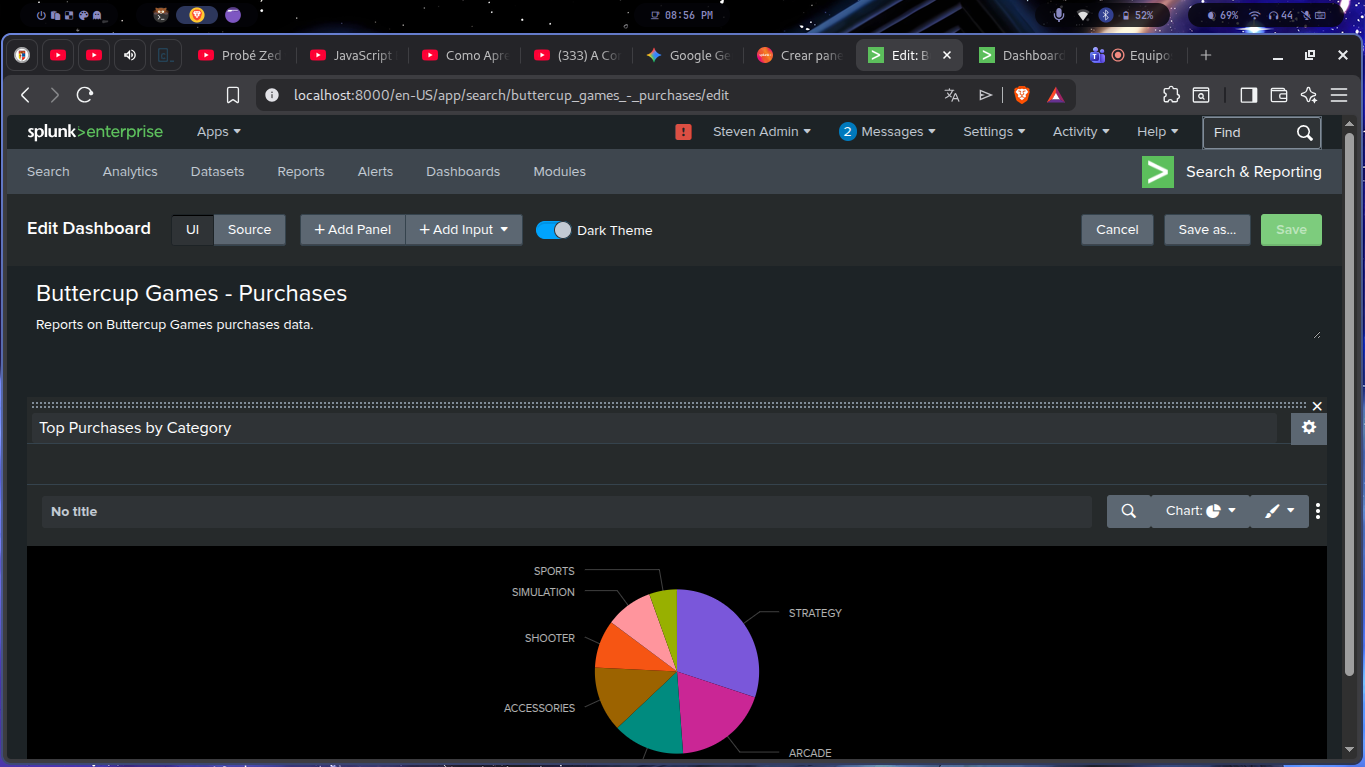
Task: Click the red notification alert icon
Action: point(683,131)
